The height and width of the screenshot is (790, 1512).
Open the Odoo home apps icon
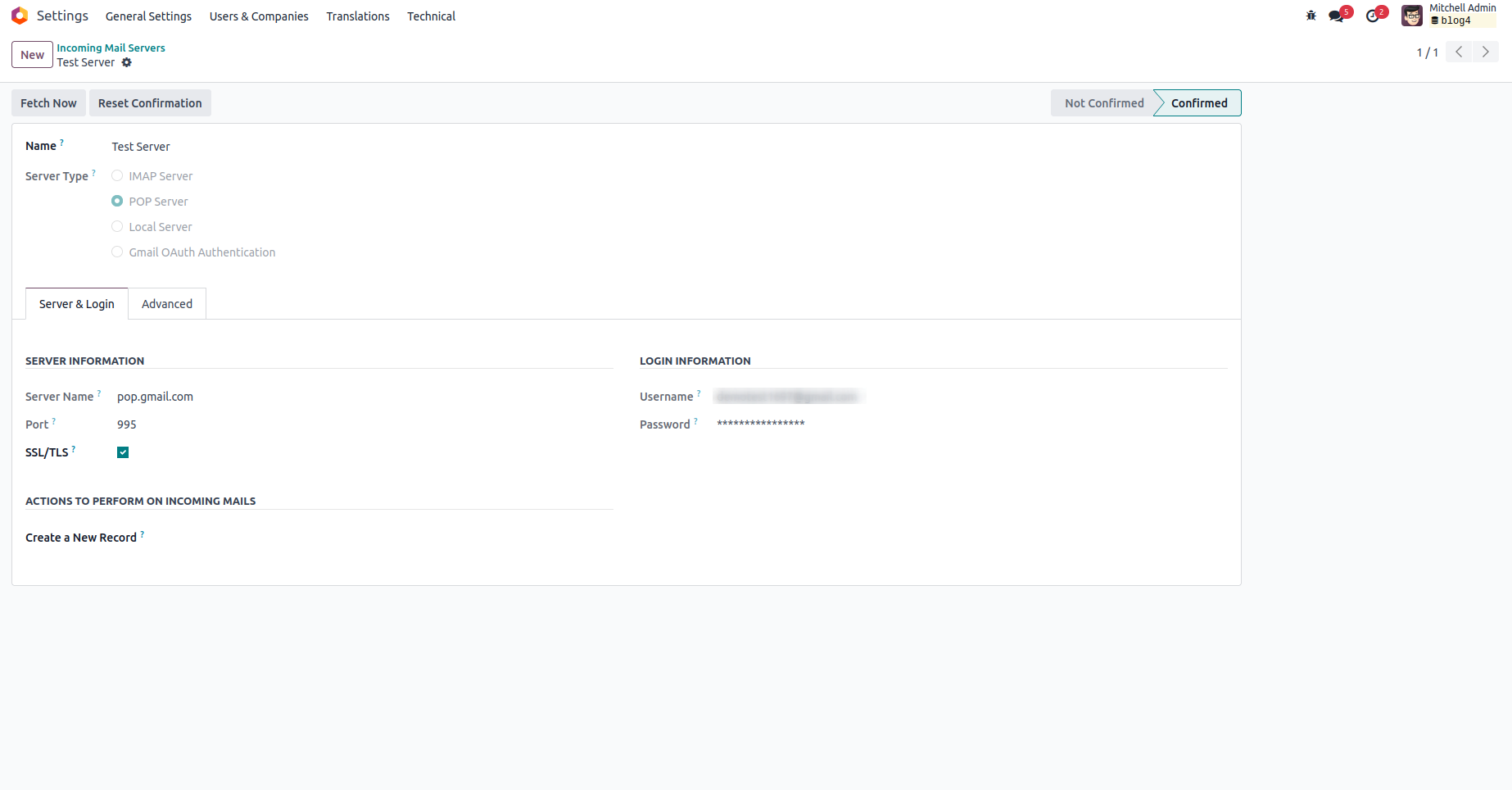pyautogui.click(x=20, y=16)
